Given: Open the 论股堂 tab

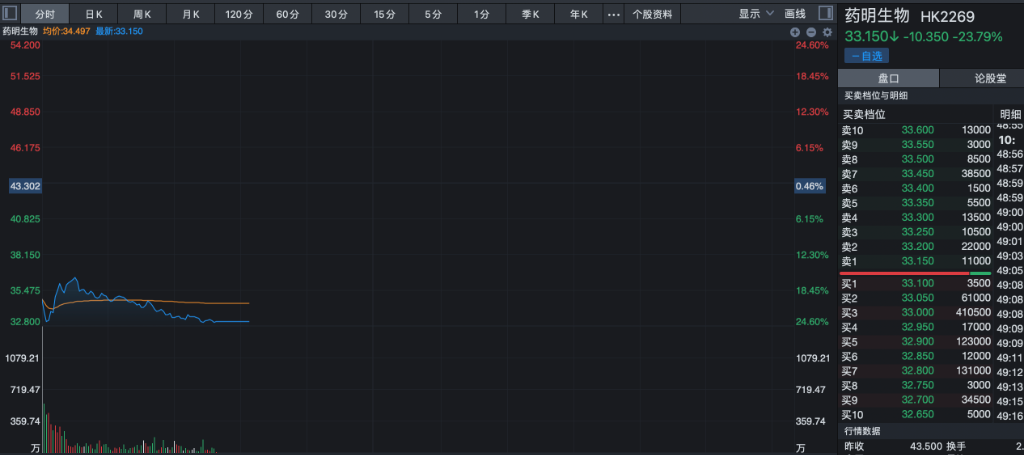Looking at the screenshot, I should click(x=982, y=78).
